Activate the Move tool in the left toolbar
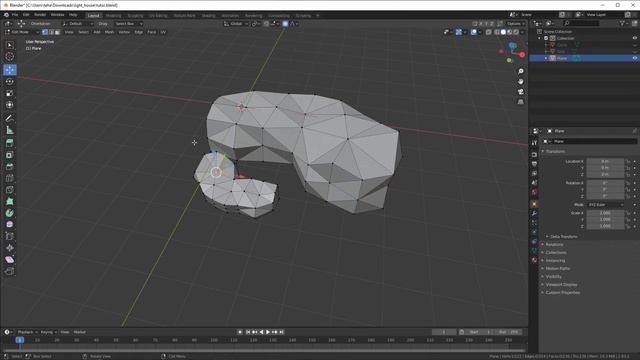 (10, 69)
